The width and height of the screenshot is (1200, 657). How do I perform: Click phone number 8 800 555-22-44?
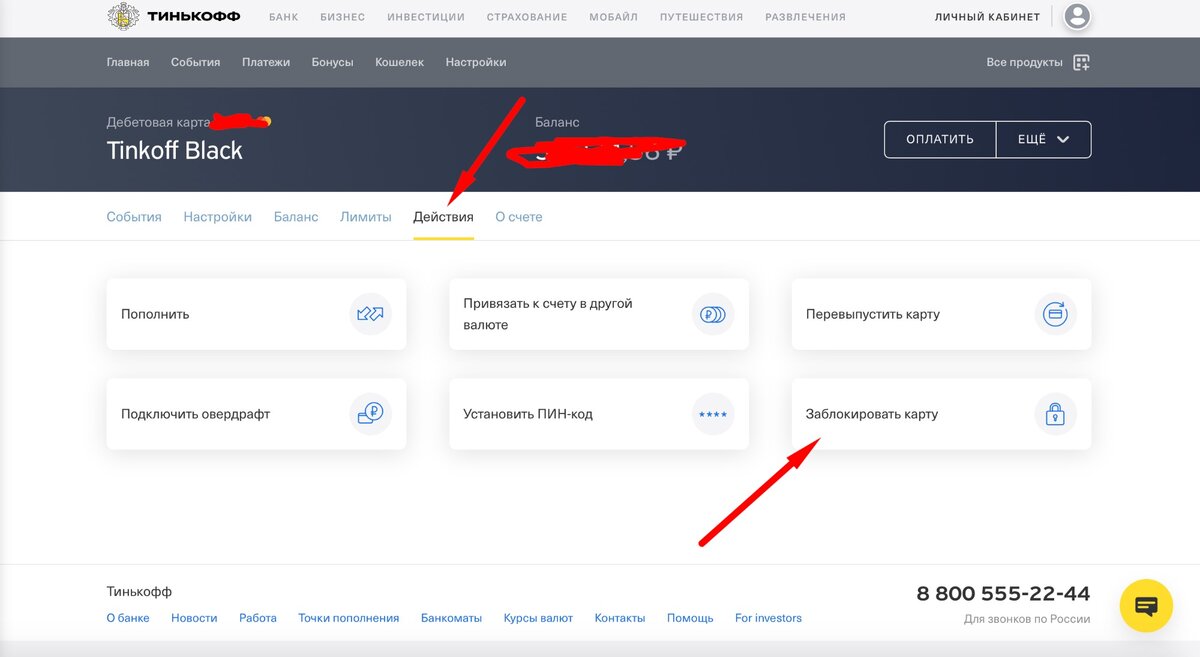(1003, 594)
